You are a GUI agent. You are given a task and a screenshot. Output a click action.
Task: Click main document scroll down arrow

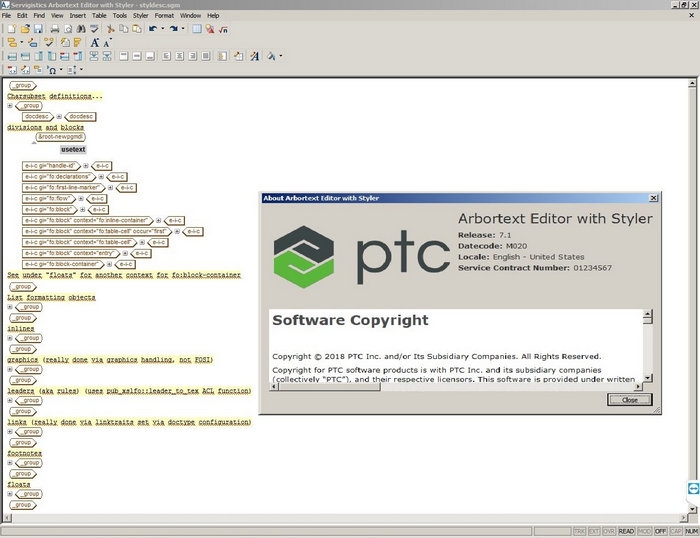[692, 509]
